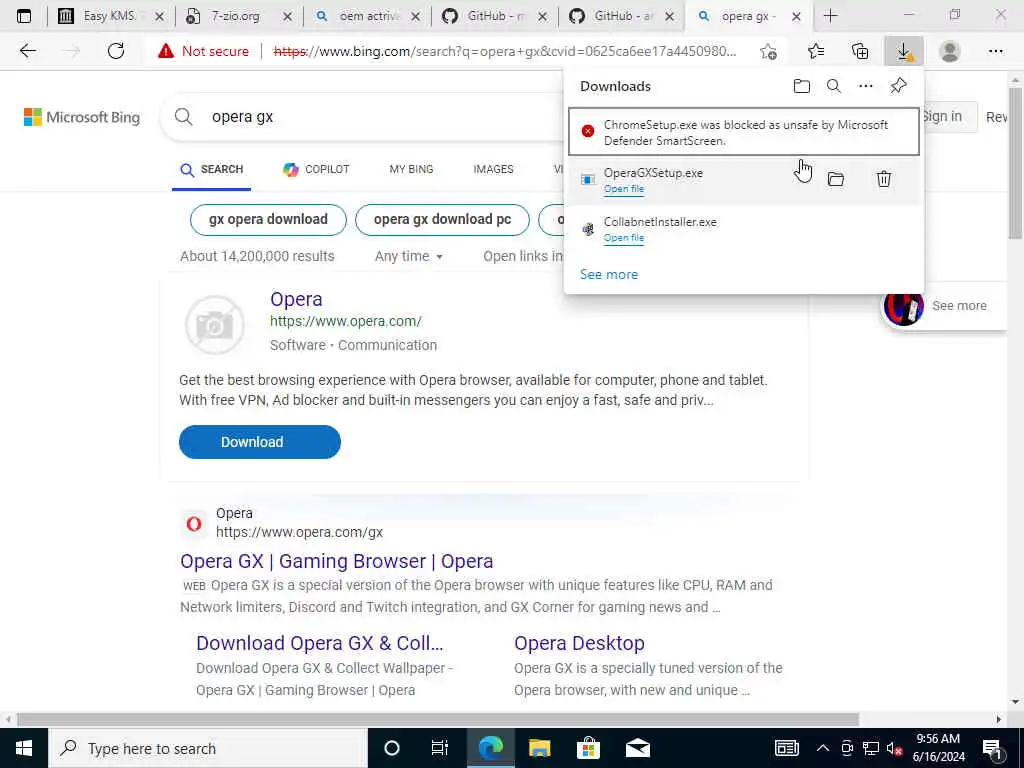Select the COPILOT search tab

pos(316,169)
